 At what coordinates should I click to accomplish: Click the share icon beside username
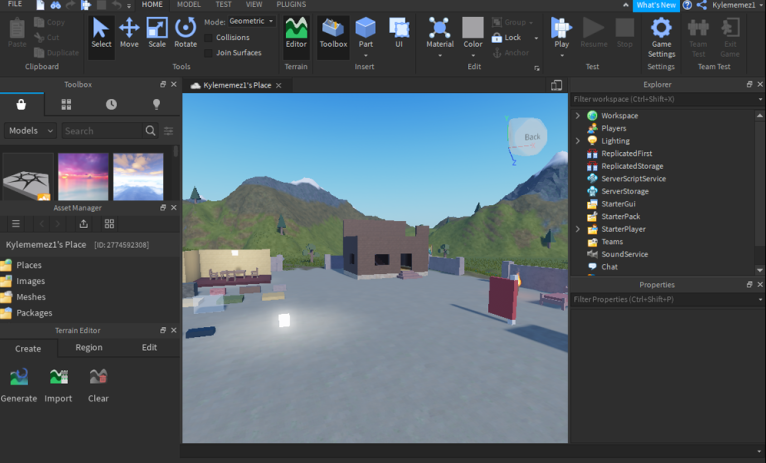coord(702,5)
